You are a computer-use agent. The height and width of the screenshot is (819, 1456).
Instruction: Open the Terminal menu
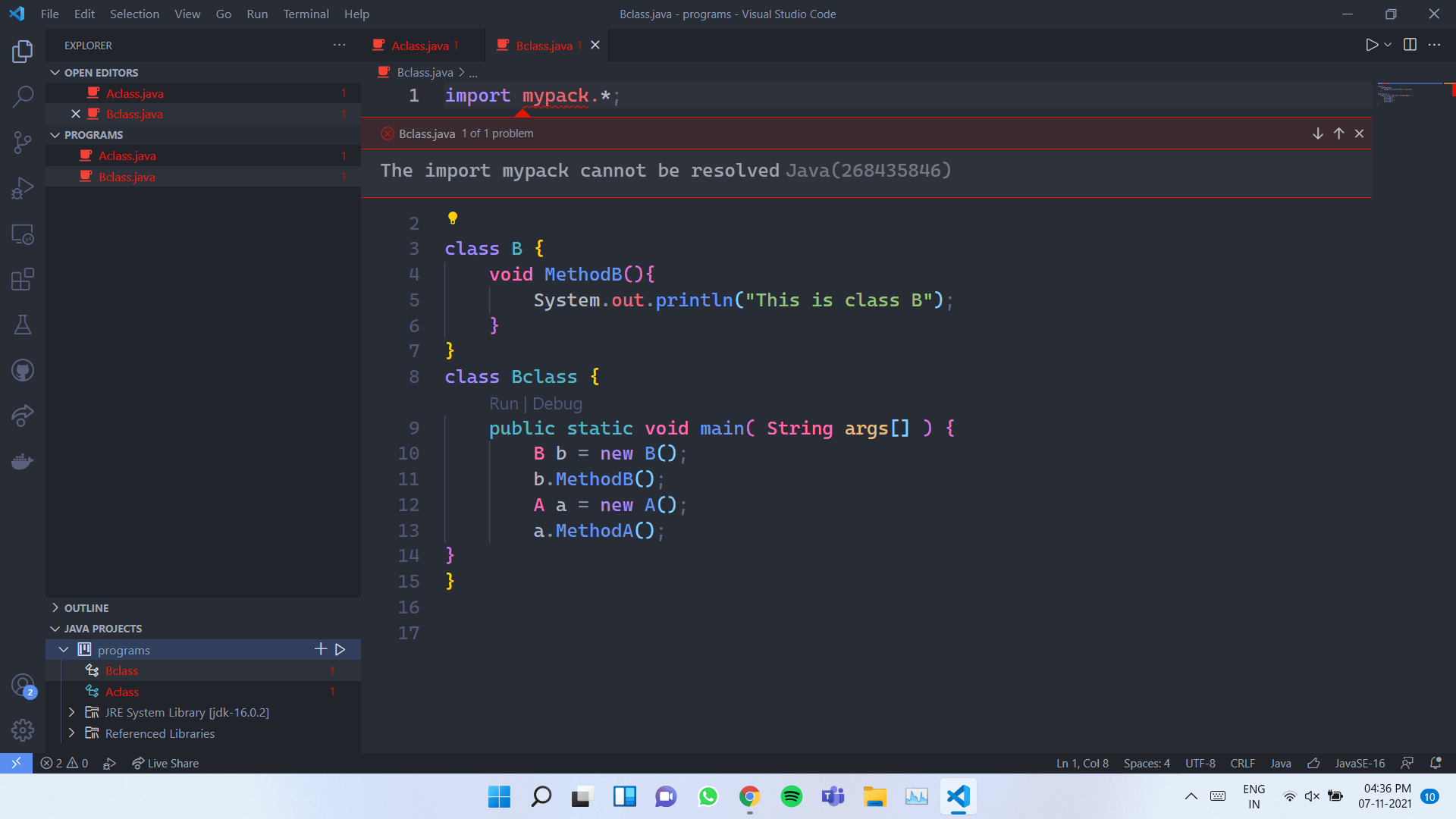[306, 14]
